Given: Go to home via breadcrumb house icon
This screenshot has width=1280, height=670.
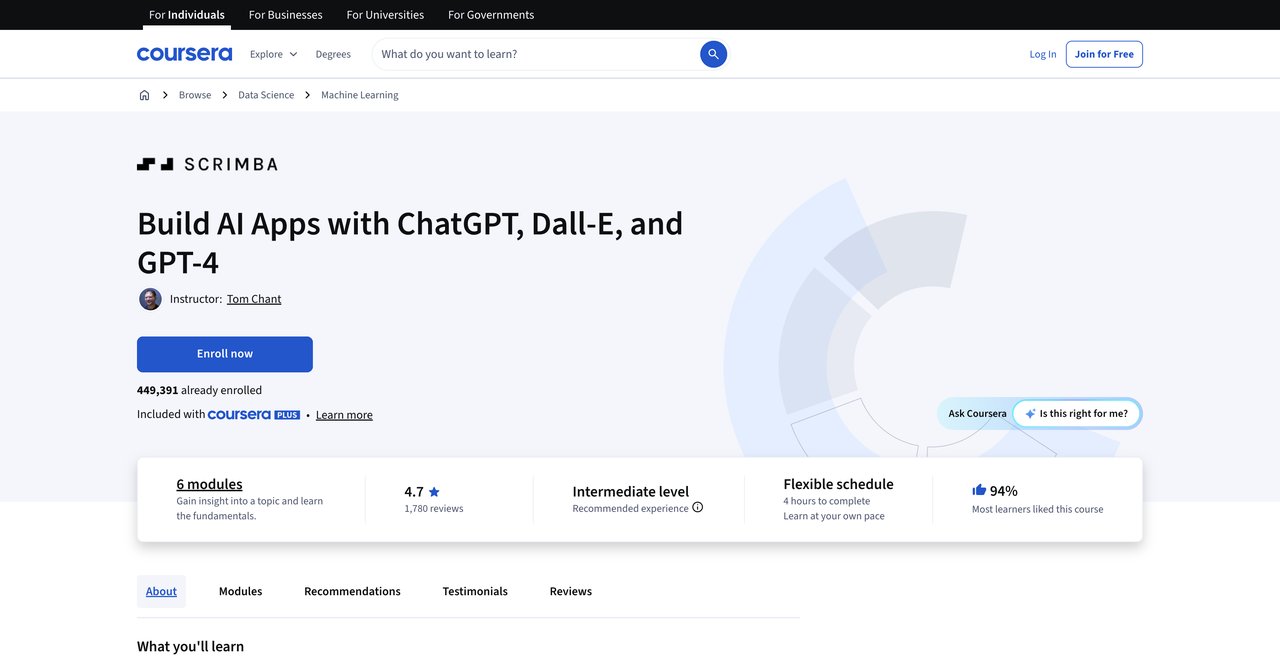Looking at the screenshot, I should coord(144,95).
